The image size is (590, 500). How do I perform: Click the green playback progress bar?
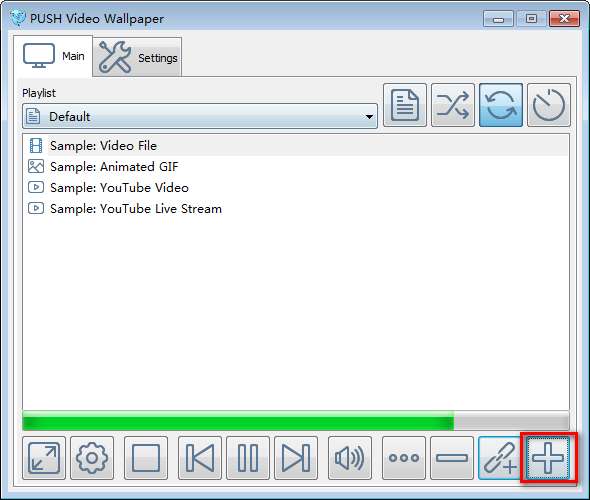click(x=296, y=421)
